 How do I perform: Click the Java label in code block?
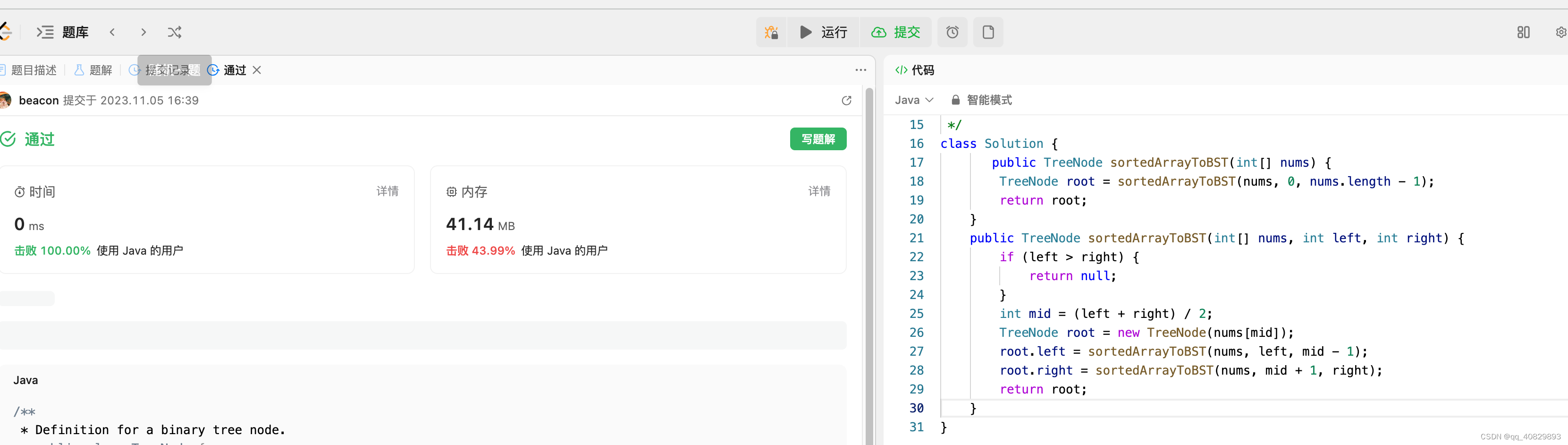[x=25, y=380]
